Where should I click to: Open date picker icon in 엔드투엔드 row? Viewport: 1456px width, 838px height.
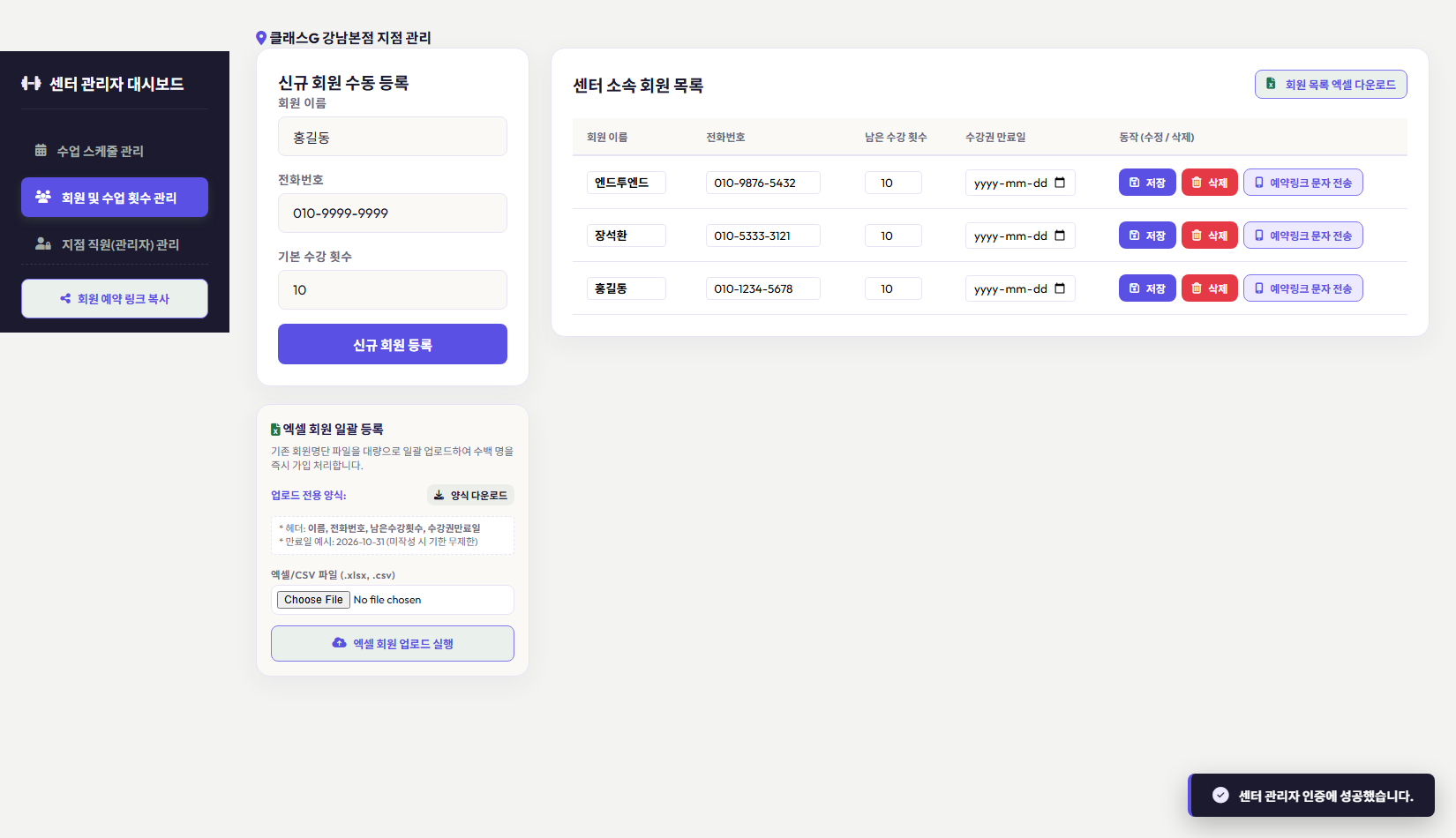1060,183
